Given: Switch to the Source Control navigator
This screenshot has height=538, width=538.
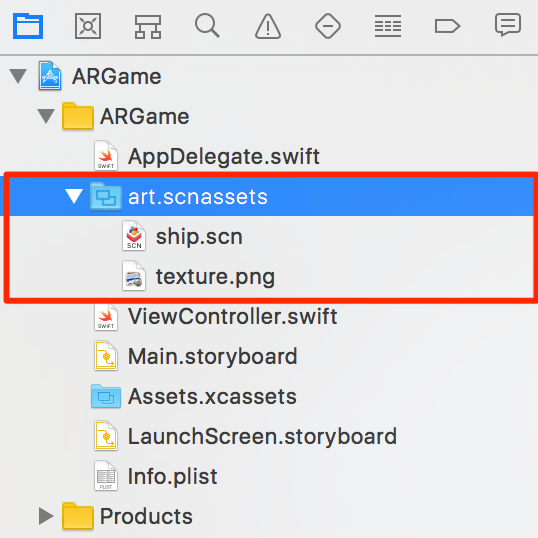Looking at the screenshot, I should click(x=88, y=26).
